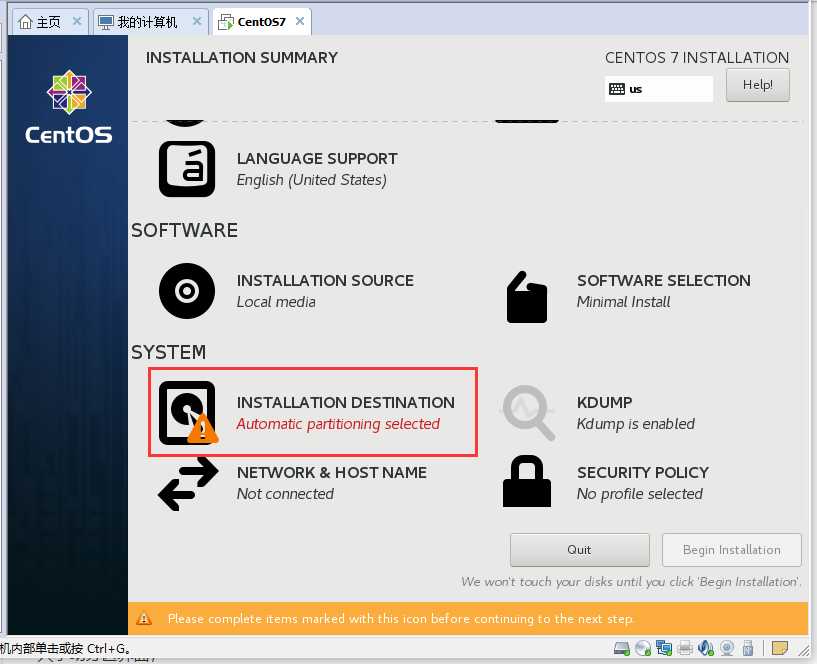Click 'No profile selected' status text

(640, 494)
